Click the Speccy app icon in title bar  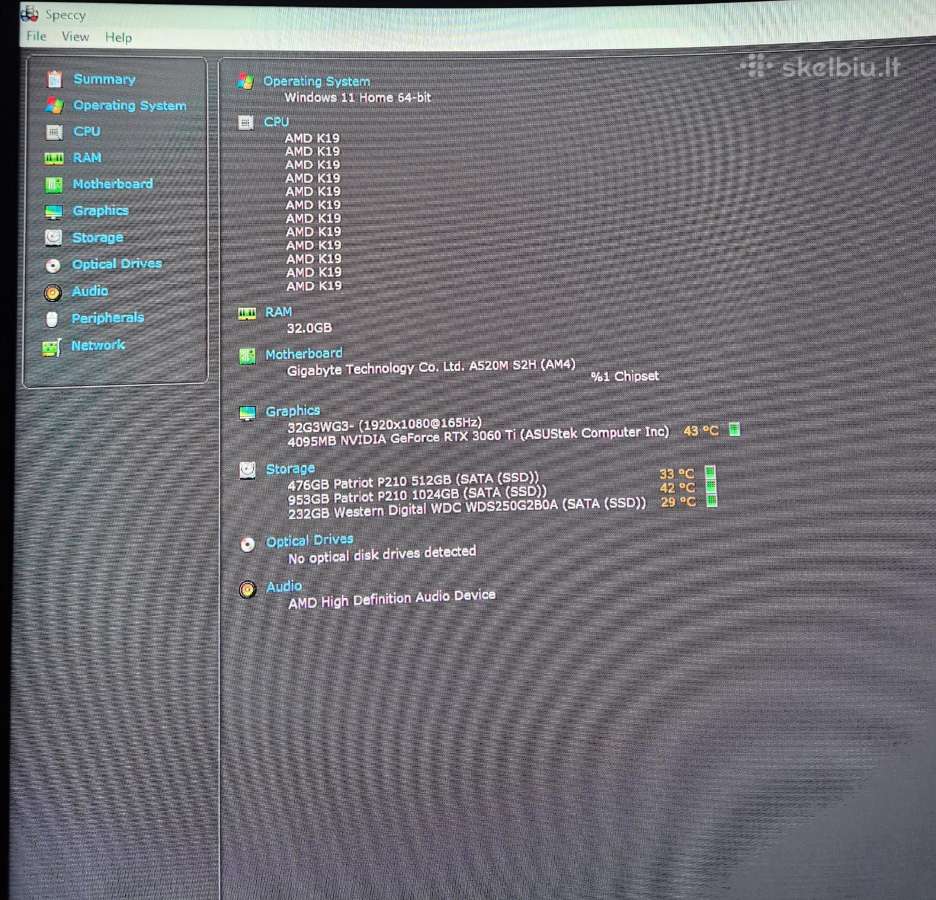coord(29,13)
